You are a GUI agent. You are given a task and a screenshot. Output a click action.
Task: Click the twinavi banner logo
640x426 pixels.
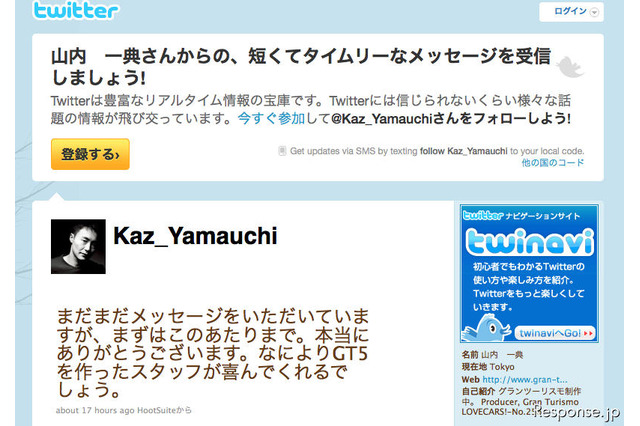[530, 242]
